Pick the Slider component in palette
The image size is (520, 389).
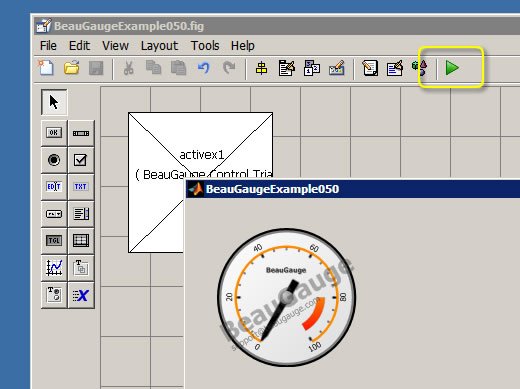pyautogui.click(x=81, y=133)
